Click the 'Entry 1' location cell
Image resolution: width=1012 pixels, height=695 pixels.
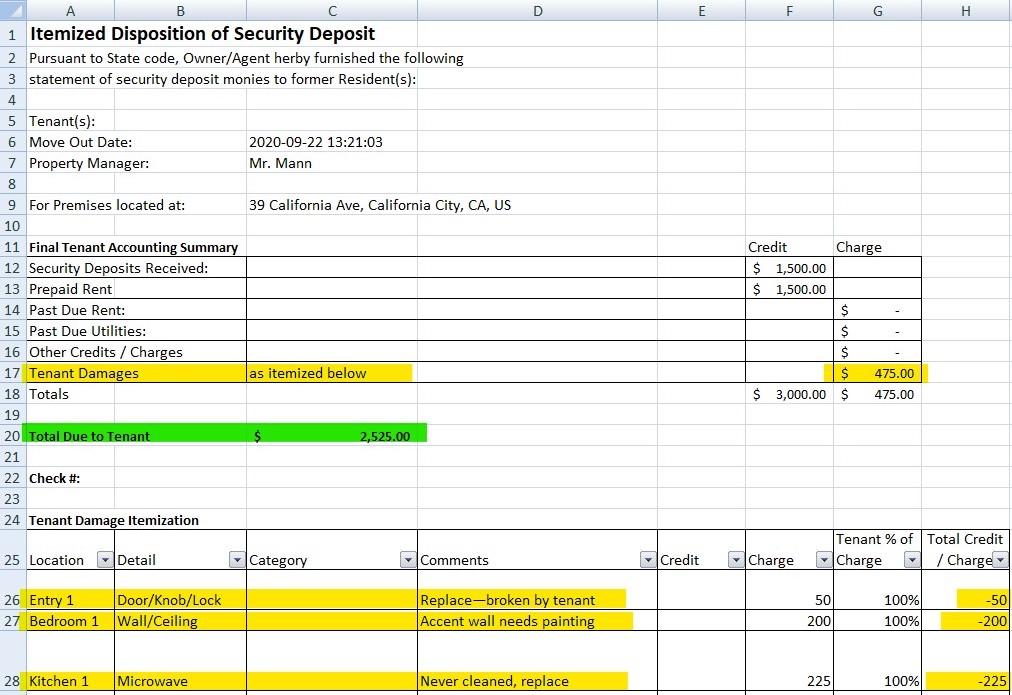(x=70, y=599)
